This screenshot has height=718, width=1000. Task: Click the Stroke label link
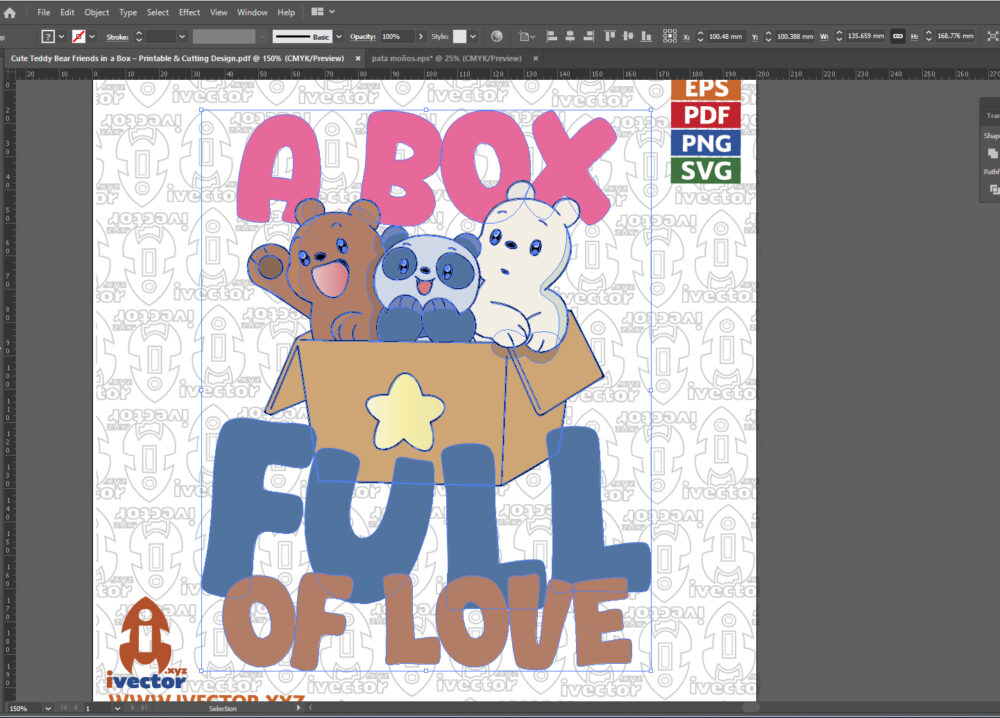pyautogui.click(x=117, y=37)
